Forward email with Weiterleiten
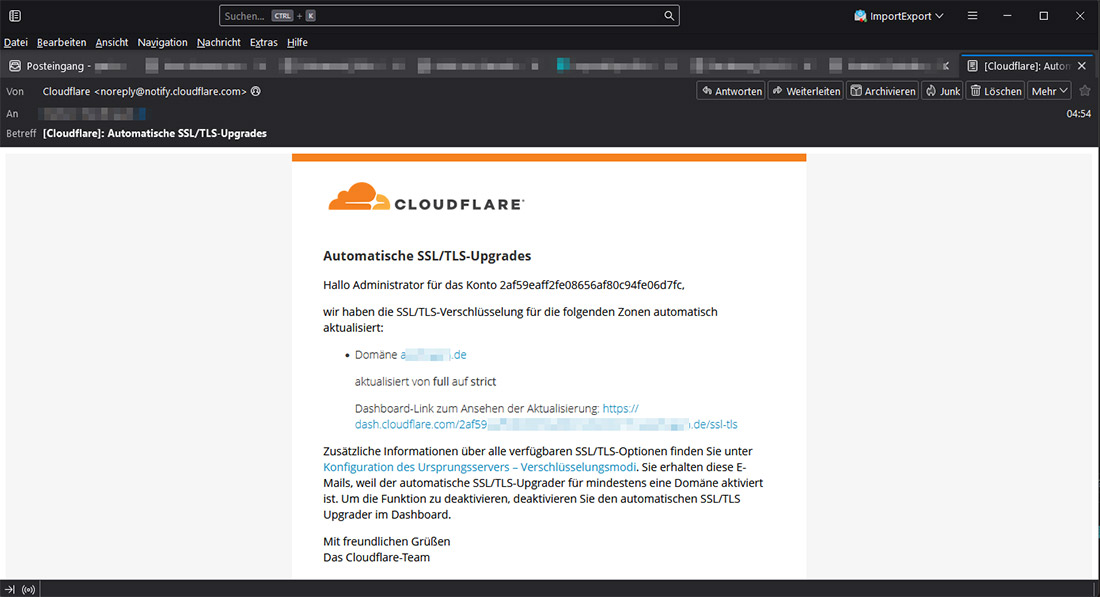The image size is (1100, 597). click(x=805, y=91)
